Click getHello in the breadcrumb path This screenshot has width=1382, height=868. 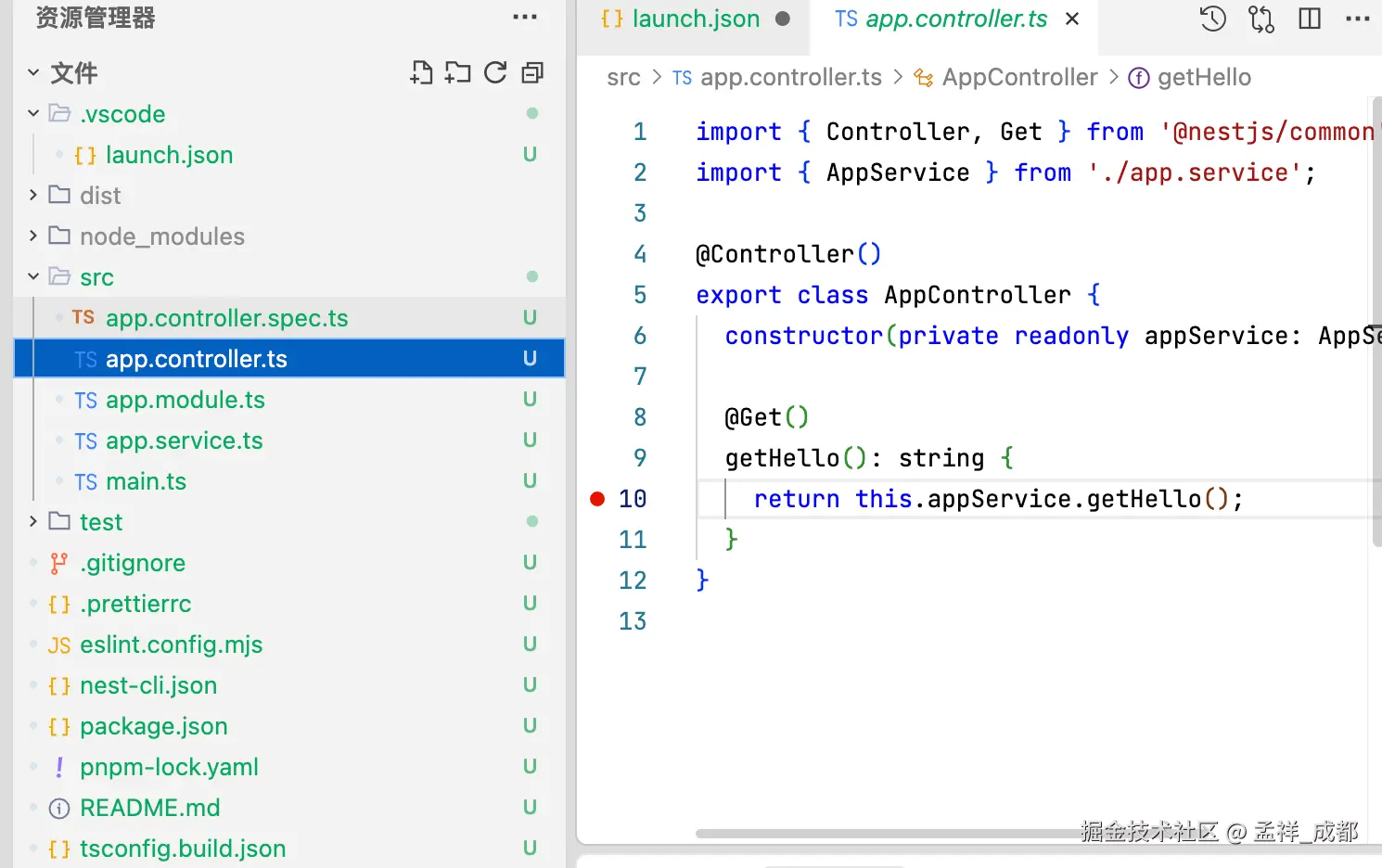[x=1203, y=78]
